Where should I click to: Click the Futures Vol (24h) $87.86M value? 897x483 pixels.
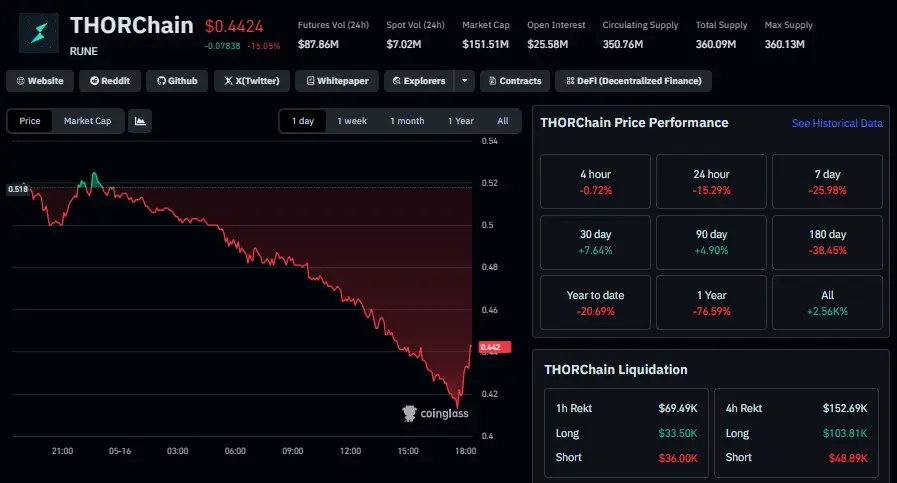pyautogui.click(x=318, y=44)
